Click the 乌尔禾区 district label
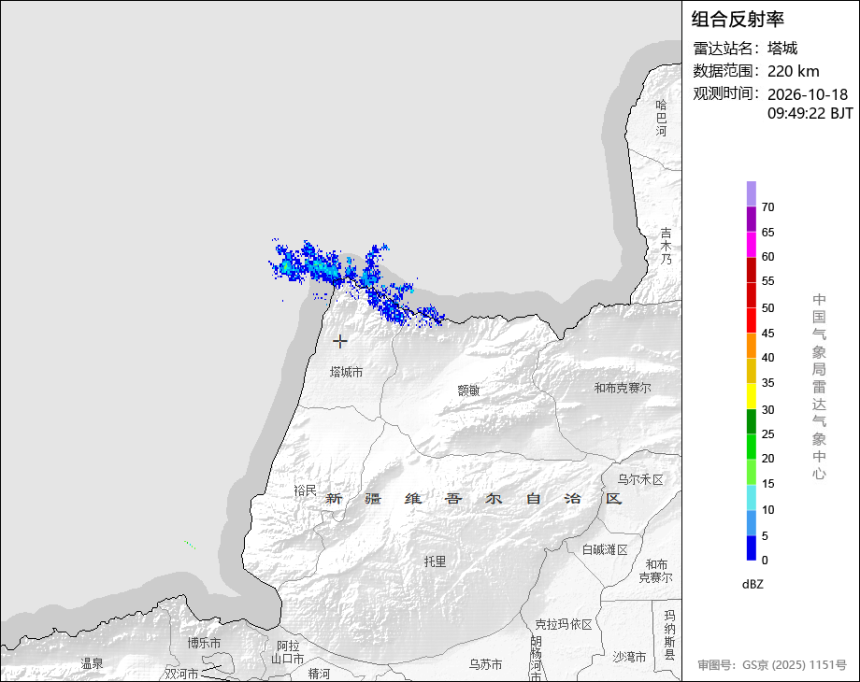This screenshot has height=682, width=860. tap(641, 480)
